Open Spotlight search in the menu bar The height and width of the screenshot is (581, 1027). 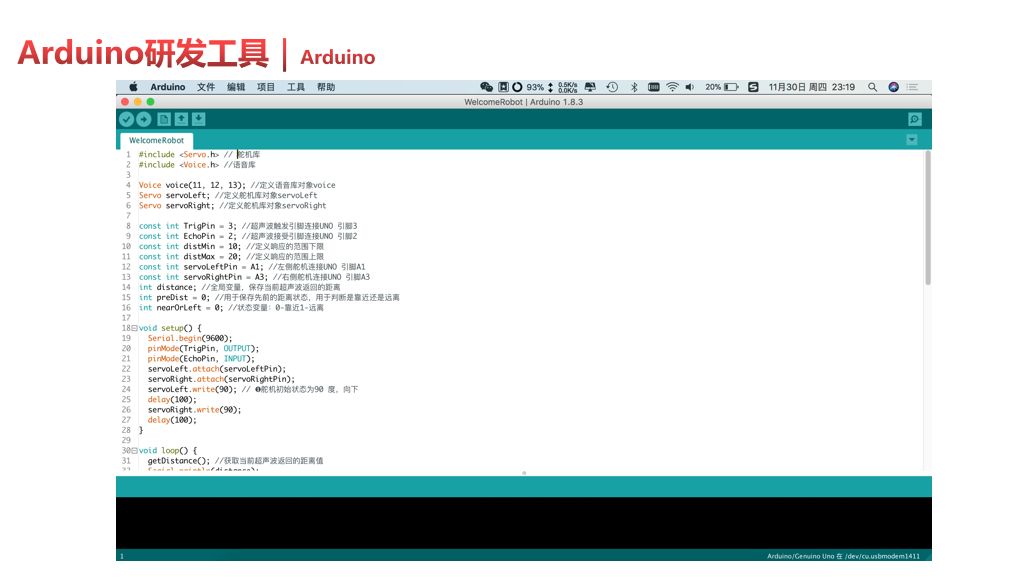(872, 87)
